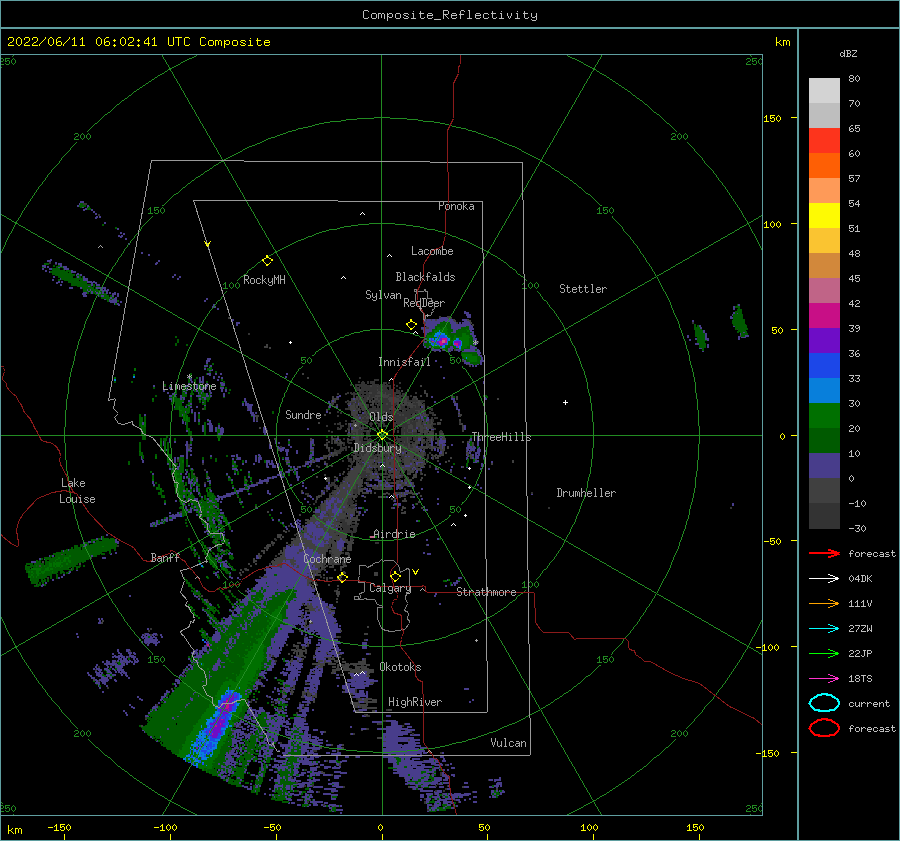
Task: Pick the cyan 27ZW arrow icon
Action: click(824, 629)
